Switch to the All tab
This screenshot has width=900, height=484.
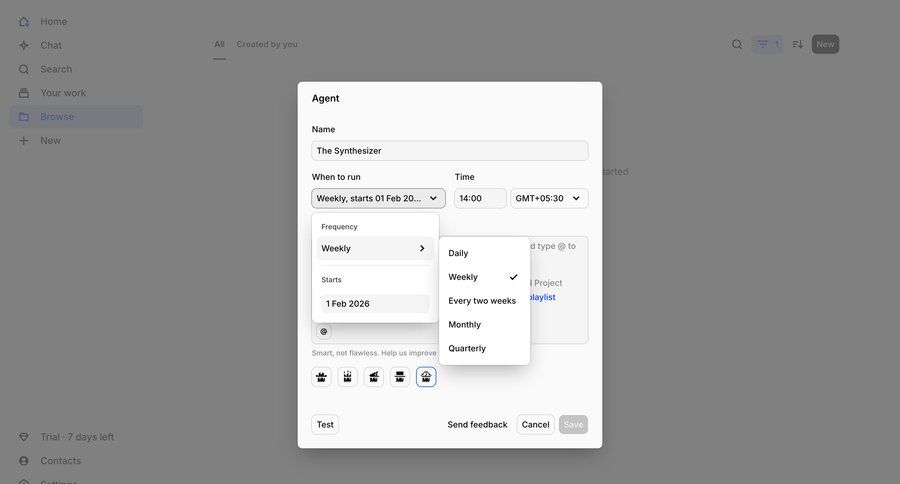219,44
